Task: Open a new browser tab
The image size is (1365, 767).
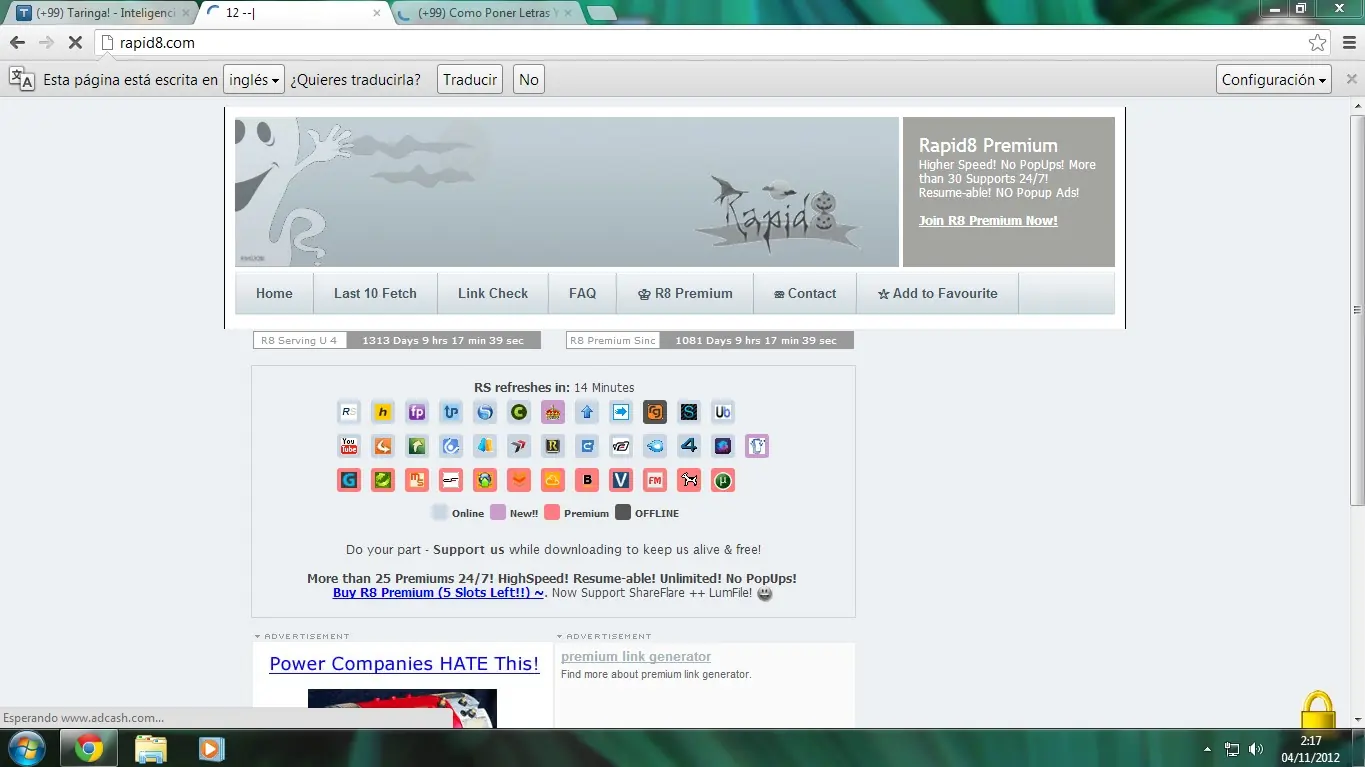Action: pyautogui.click(x=601, y=13)
